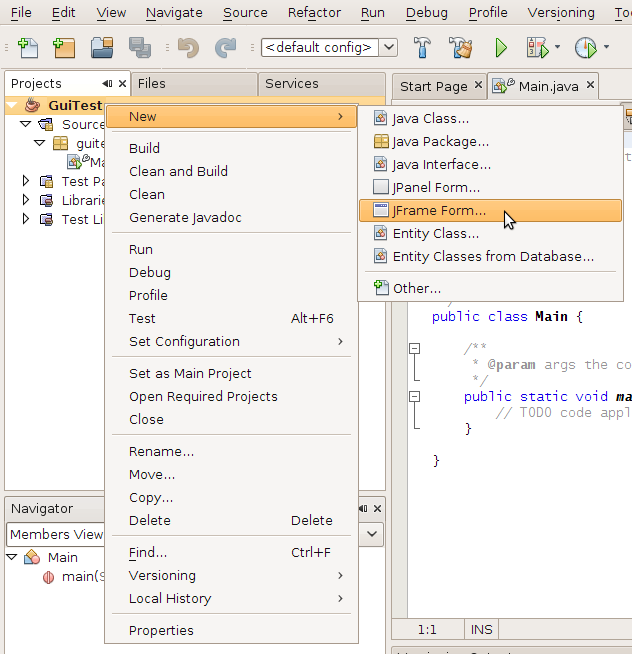Viewport: 632px width, 654px height.
Task: Run the project with green play icon
Action: 501,48
